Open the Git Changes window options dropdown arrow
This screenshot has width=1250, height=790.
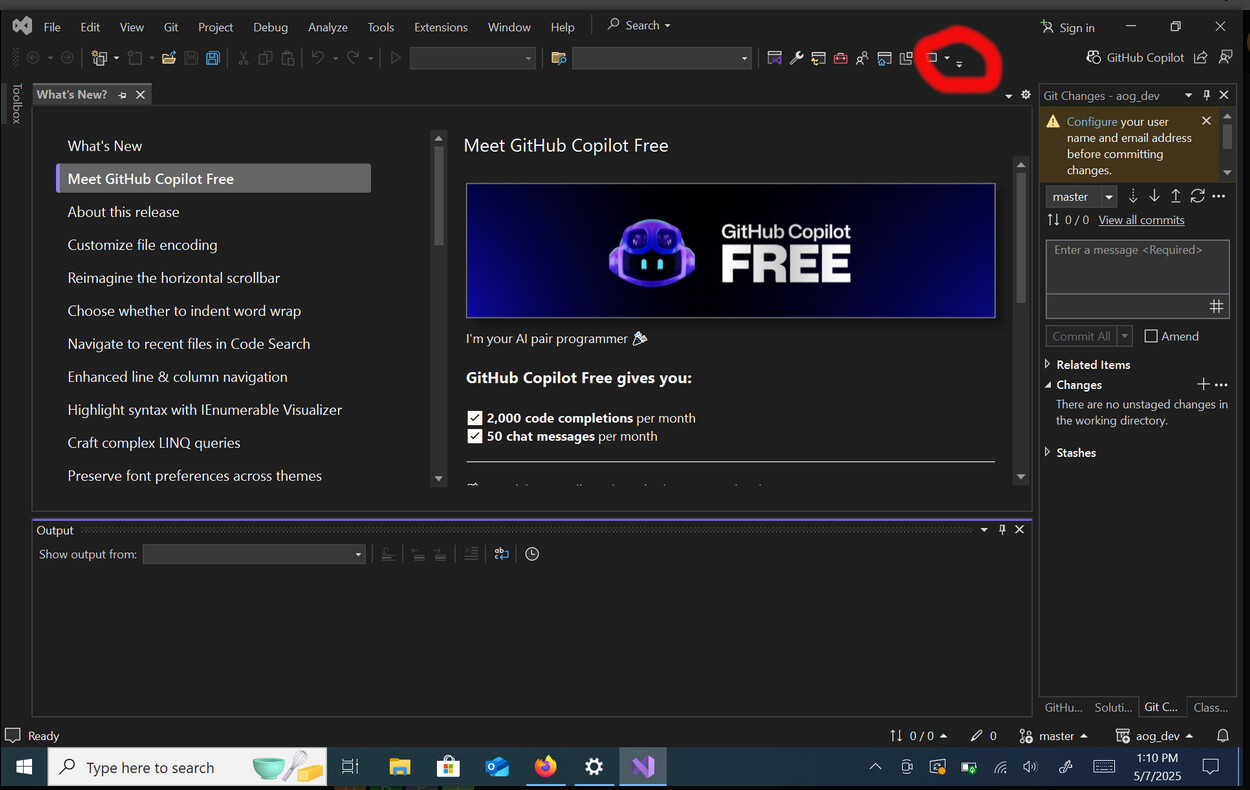1188,95
